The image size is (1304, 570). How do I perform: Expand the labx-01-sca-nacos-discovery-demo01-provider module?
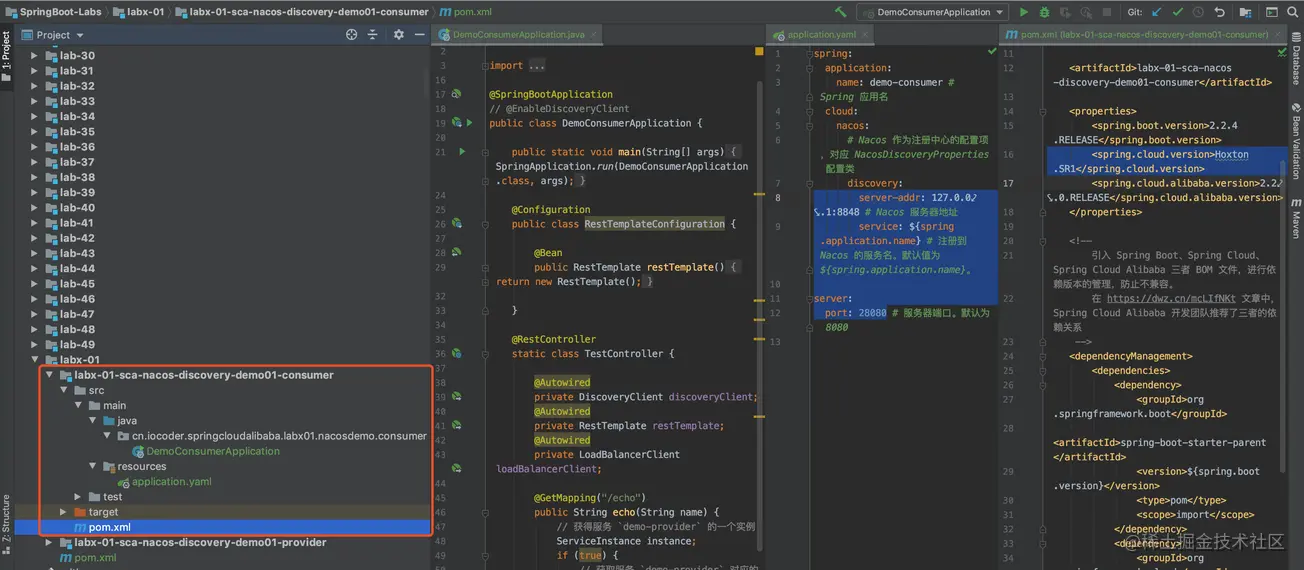(x=49, y=542)
